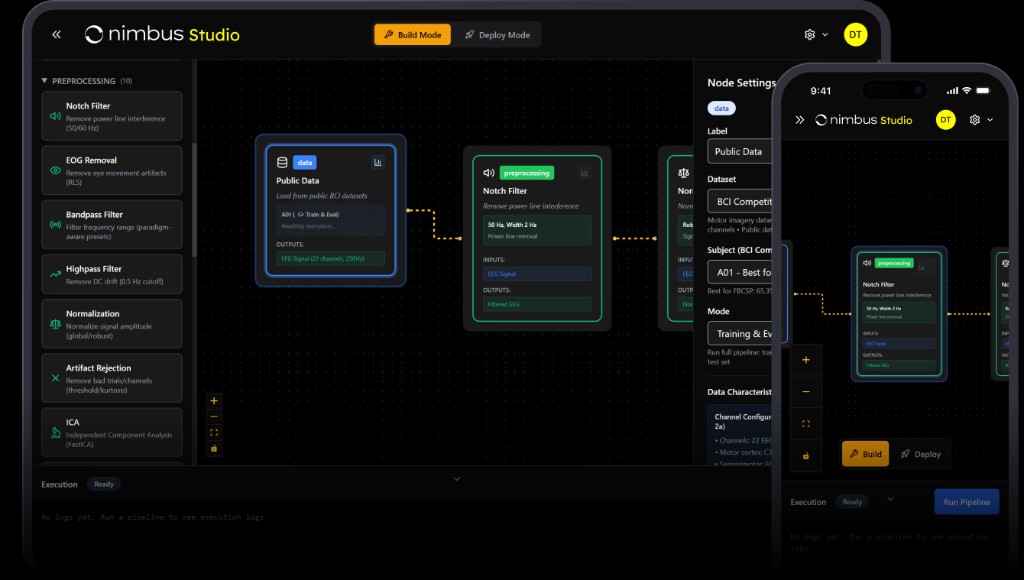Open the Dataset dropdown showing BCI Competition
Image resolution: width=1024 pixels, height=580 pixels.
tap(741, 201)
